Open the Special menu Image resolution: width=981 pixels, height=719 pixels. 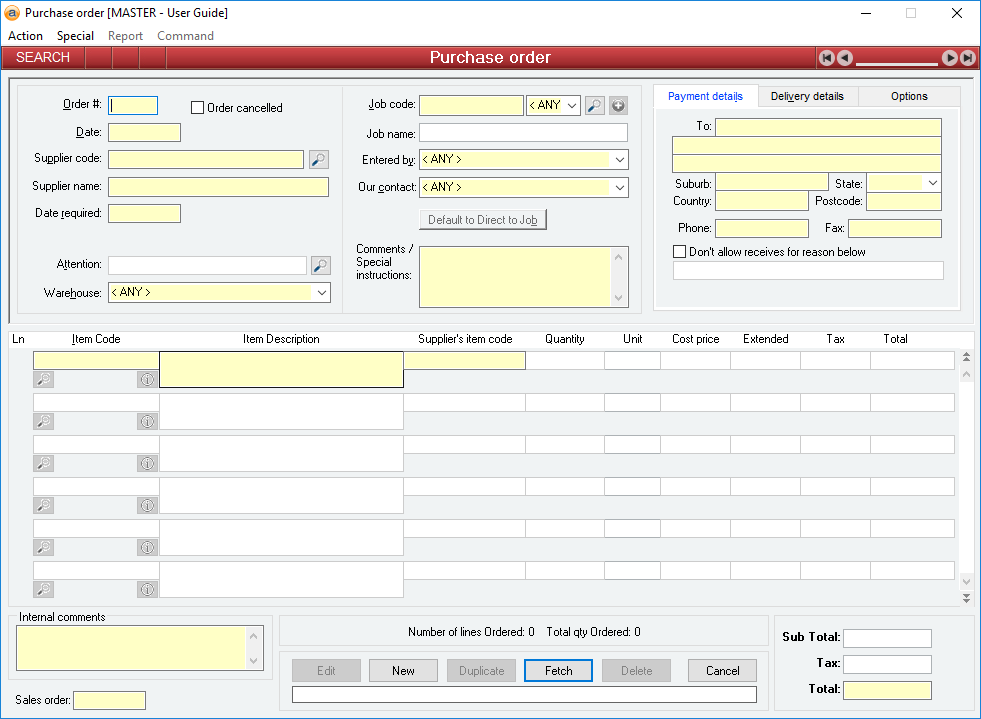pos(75,36)
